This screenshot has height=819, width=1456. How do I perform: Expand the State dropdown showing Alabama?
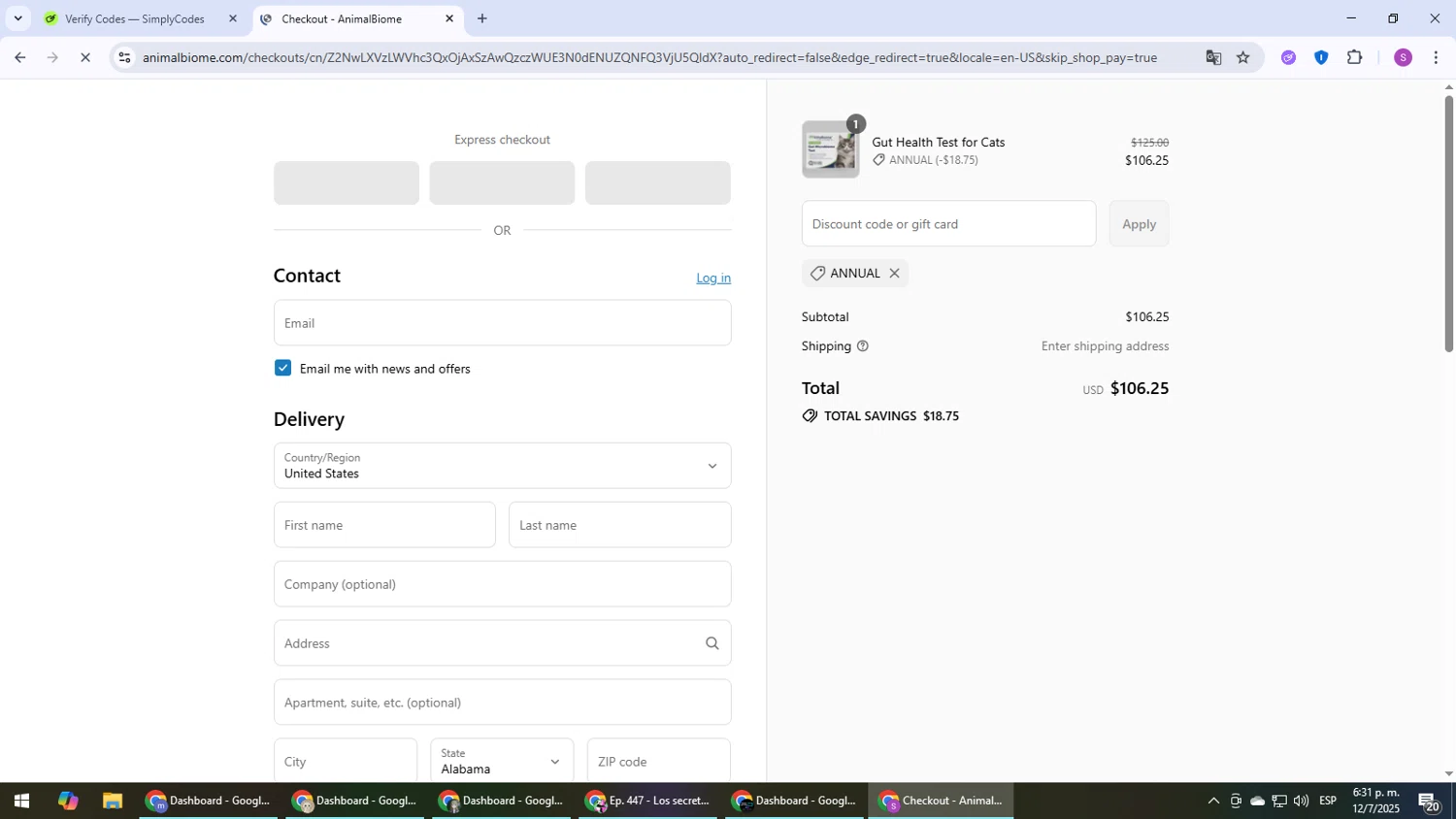coord(502,761)
